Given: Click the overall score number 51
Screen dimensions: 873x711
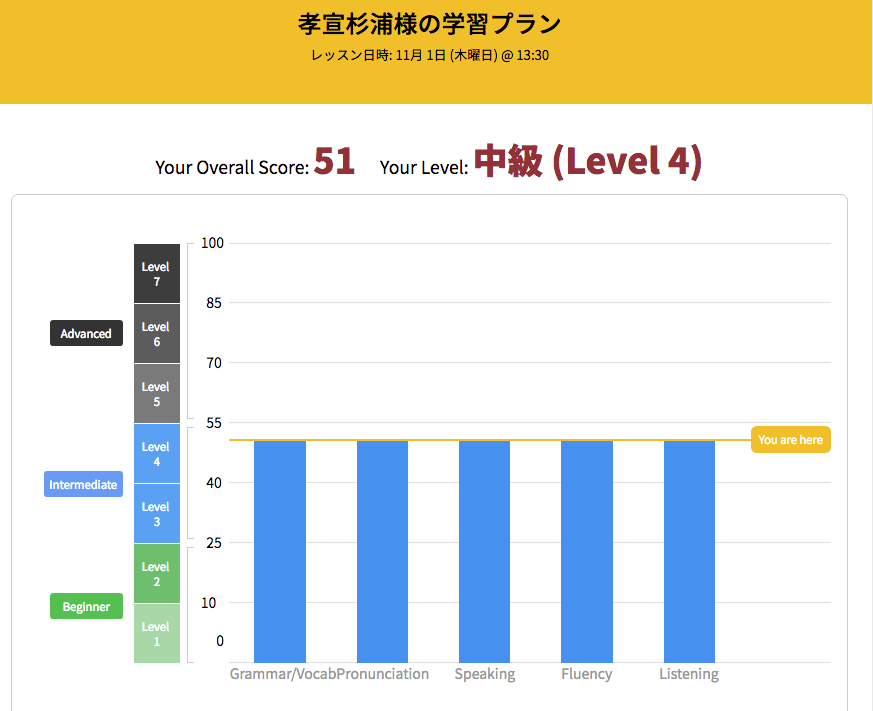Looking at the screenshot, I should (334, 162).
